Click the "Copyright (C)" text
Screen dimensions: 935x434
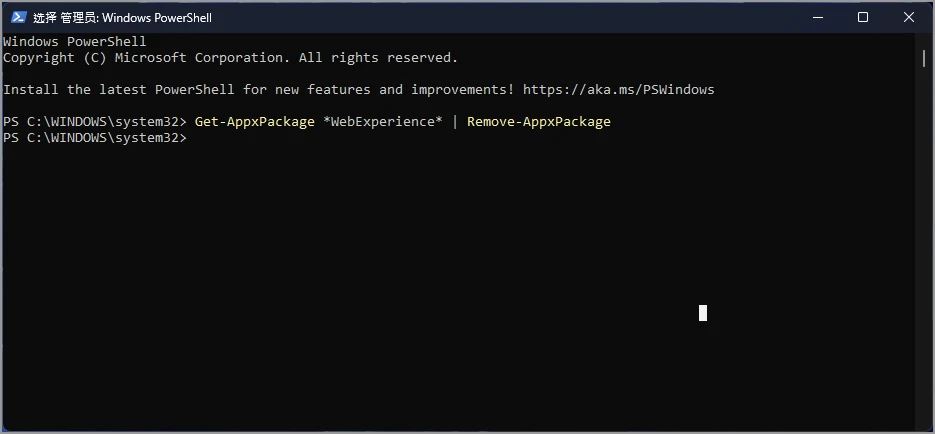coord(51,58)
